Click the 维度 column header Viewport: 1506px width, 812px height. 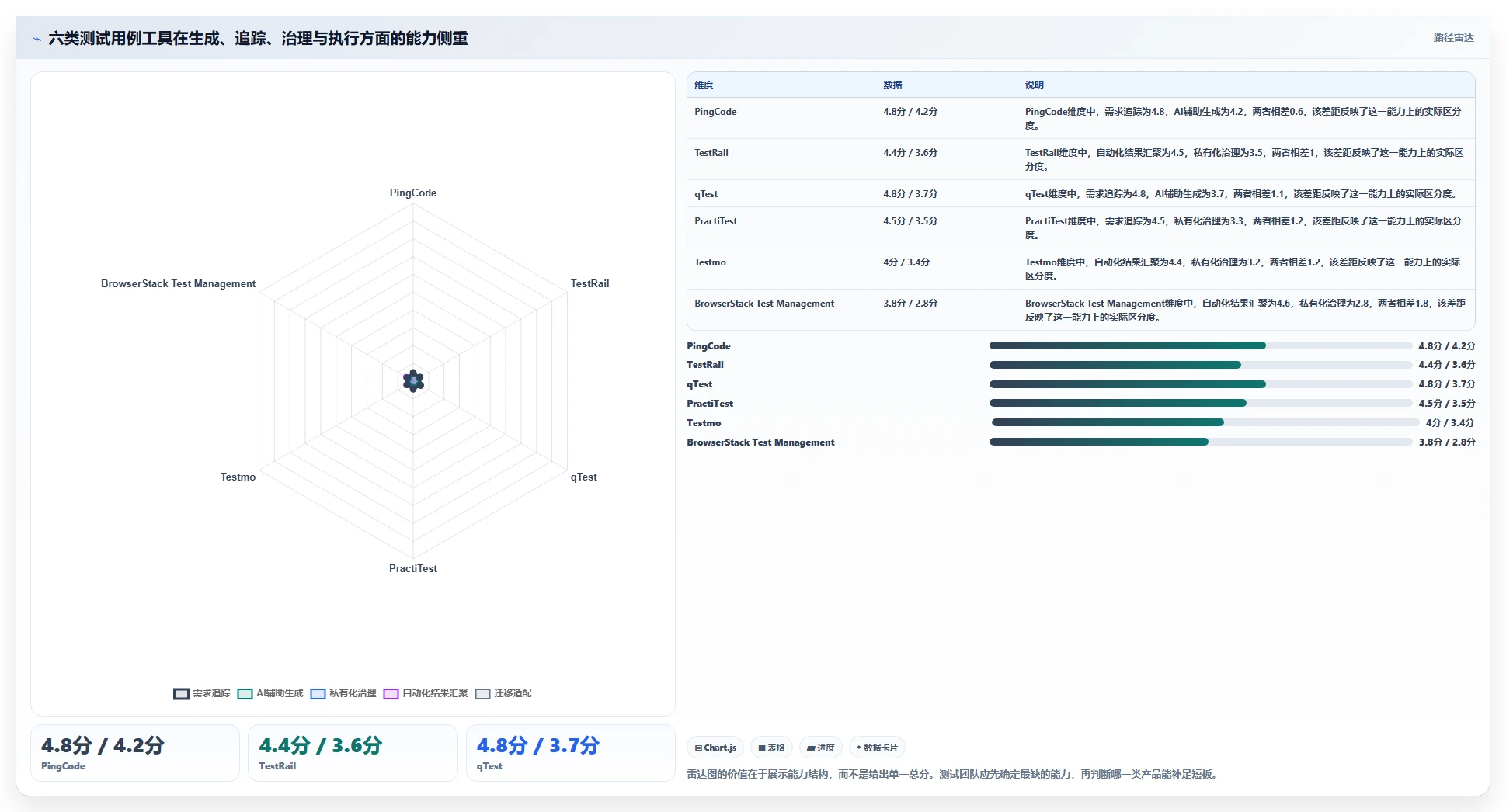704,85
